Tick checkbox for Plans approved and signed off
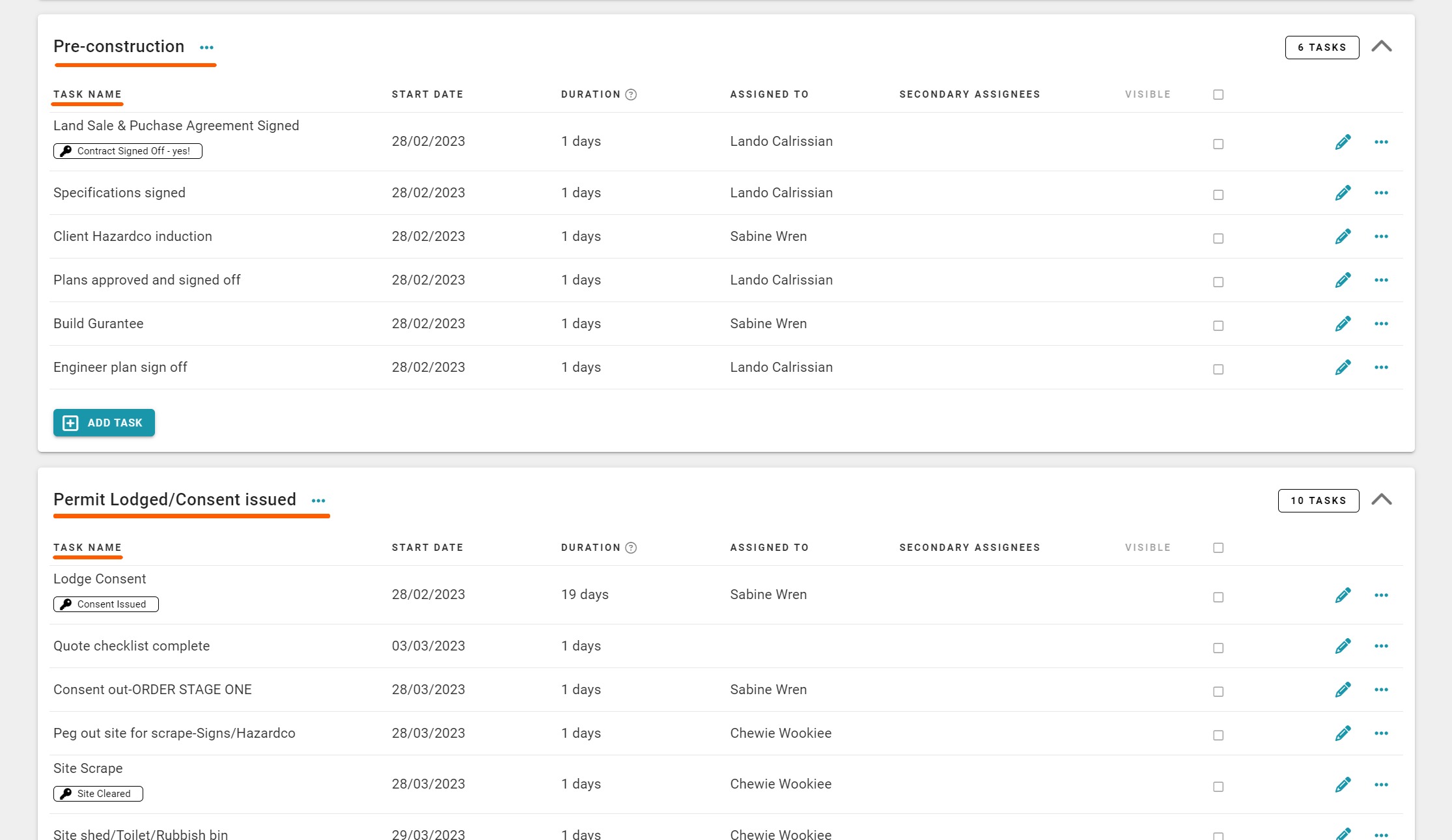The height and width of the screenshot is (840, 1452). (1218, 282)
